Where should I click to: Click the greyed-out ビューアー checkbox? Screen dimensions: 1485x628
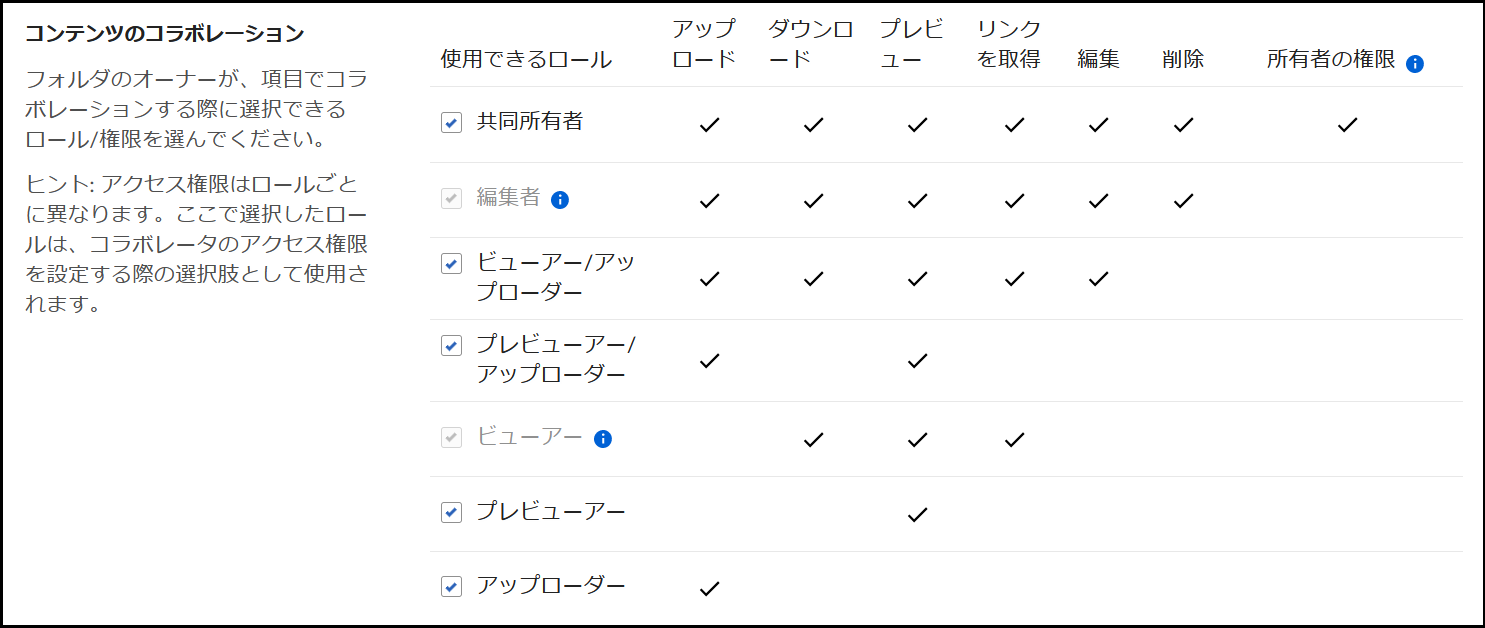tap(451, 437)
